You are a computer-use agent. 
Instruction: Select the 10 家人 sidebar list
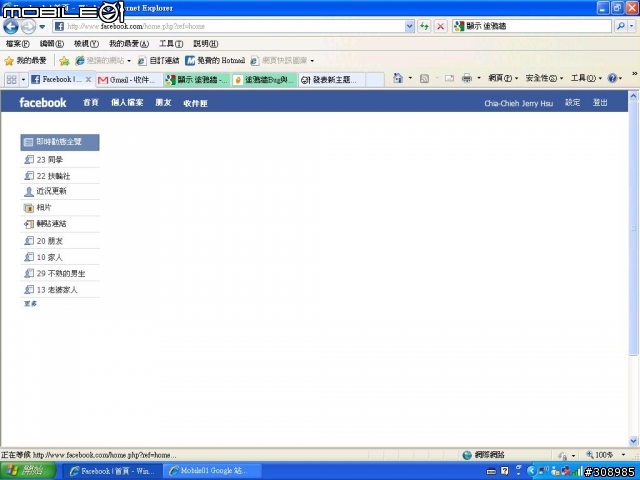click(60, 257)
